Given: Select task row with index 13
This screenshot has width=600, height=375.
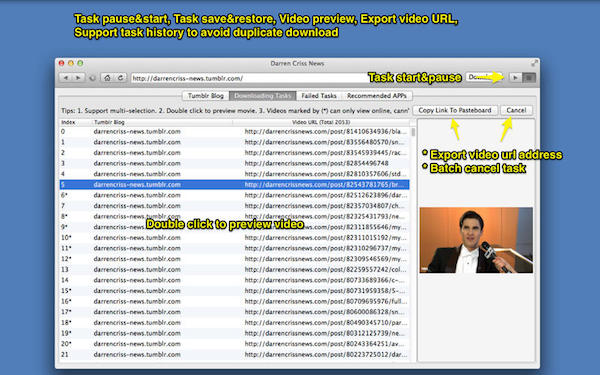Looking at the screenshot, I should coord(234,269).
